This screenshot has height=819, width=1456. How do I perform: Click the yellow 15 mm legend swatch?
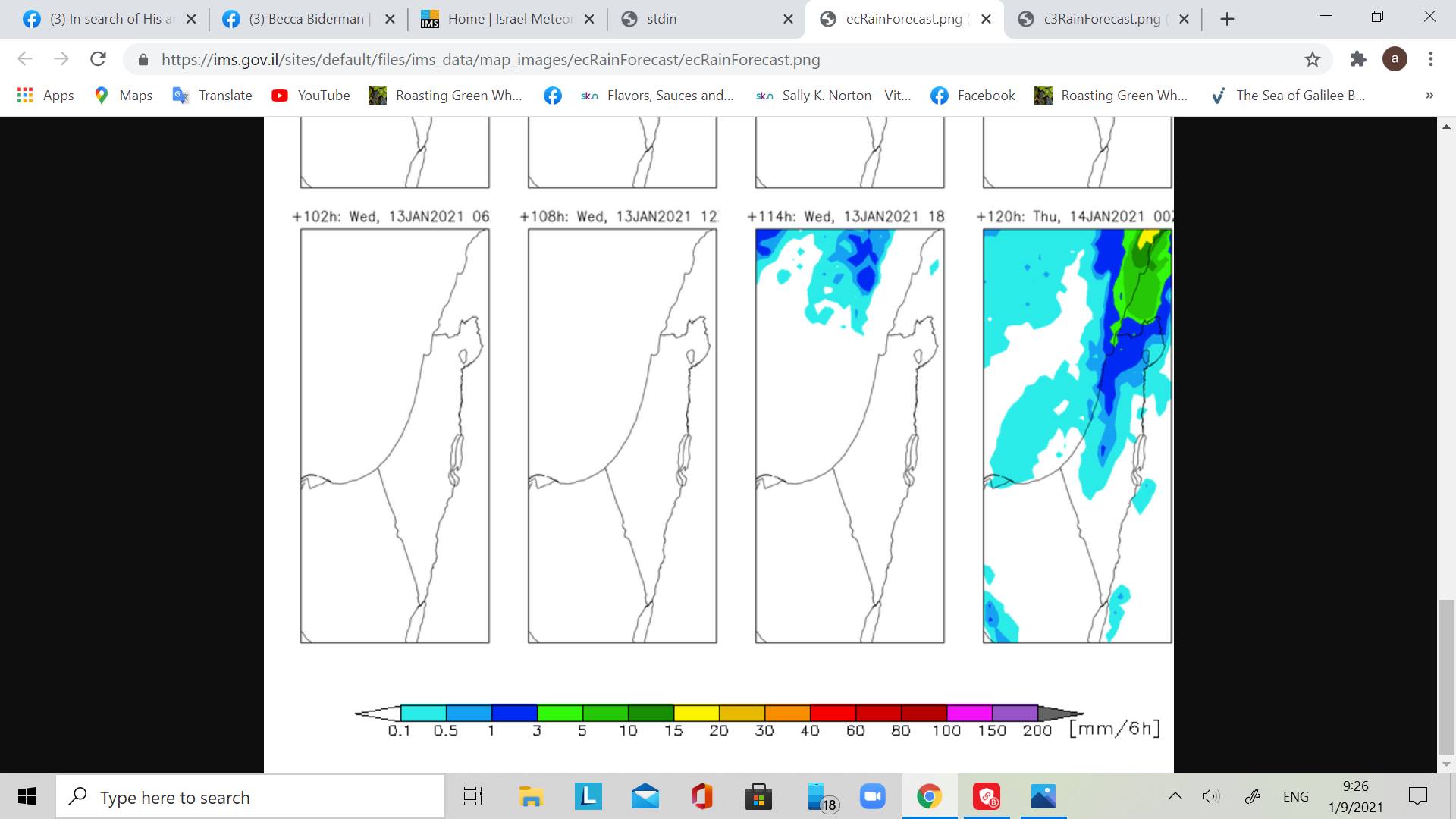click(696, 713)
